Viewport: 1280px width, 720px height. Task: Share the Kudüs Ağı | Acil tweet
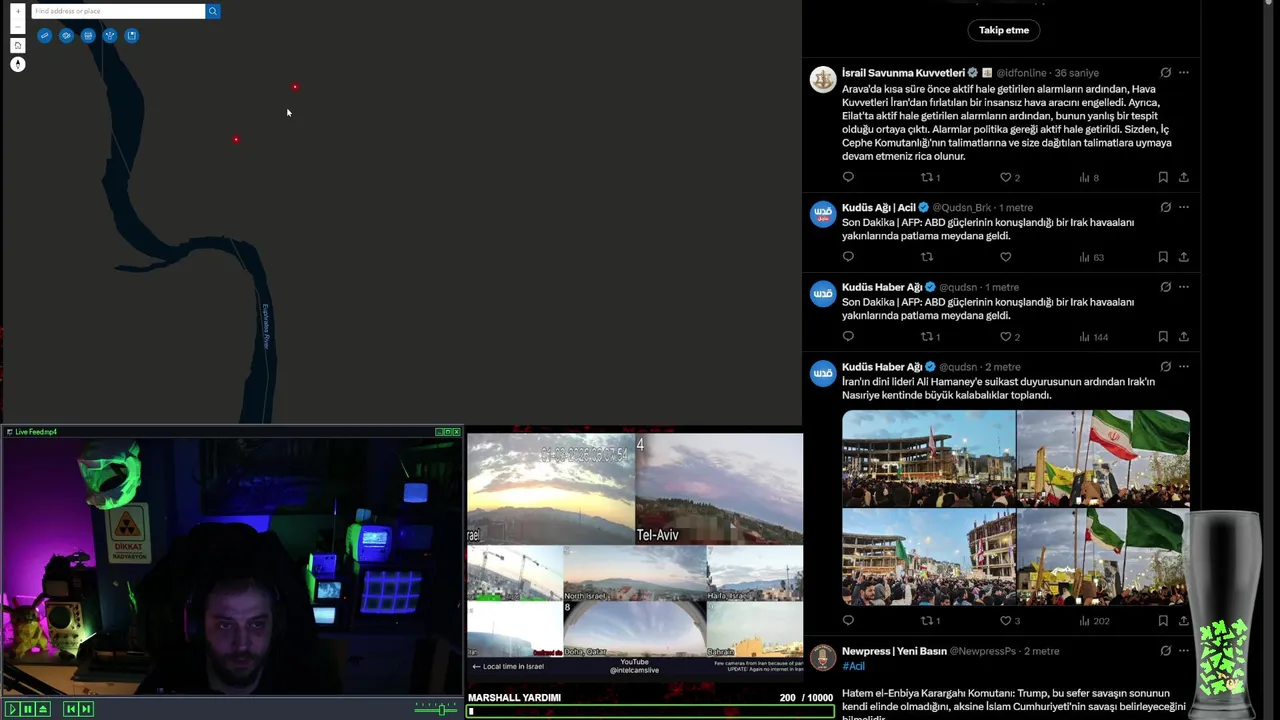[x=1184, y=257]
